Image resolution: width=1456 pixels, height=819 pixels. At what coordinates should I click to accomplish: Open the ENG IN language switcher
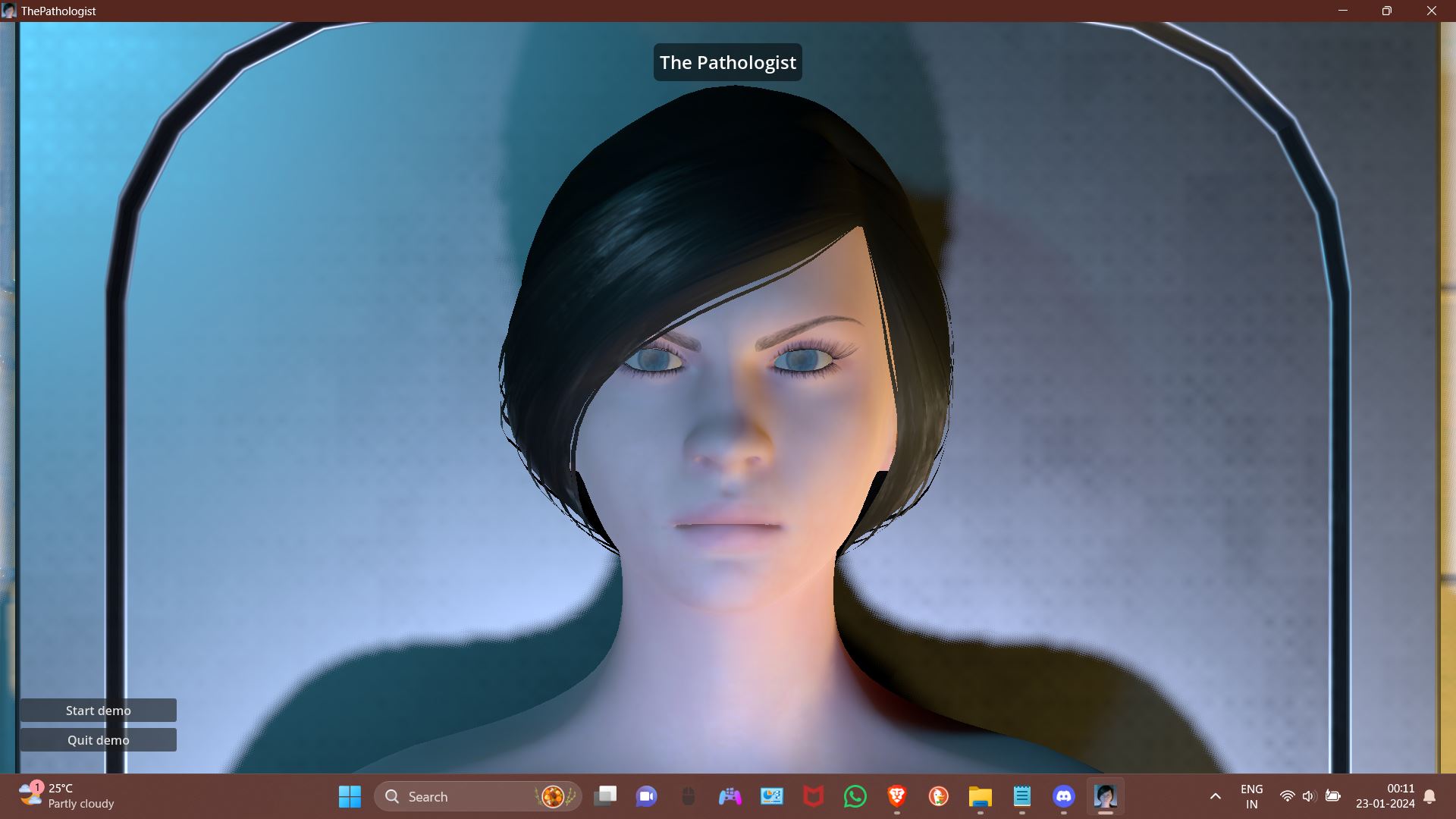(x=1251, y=796)
